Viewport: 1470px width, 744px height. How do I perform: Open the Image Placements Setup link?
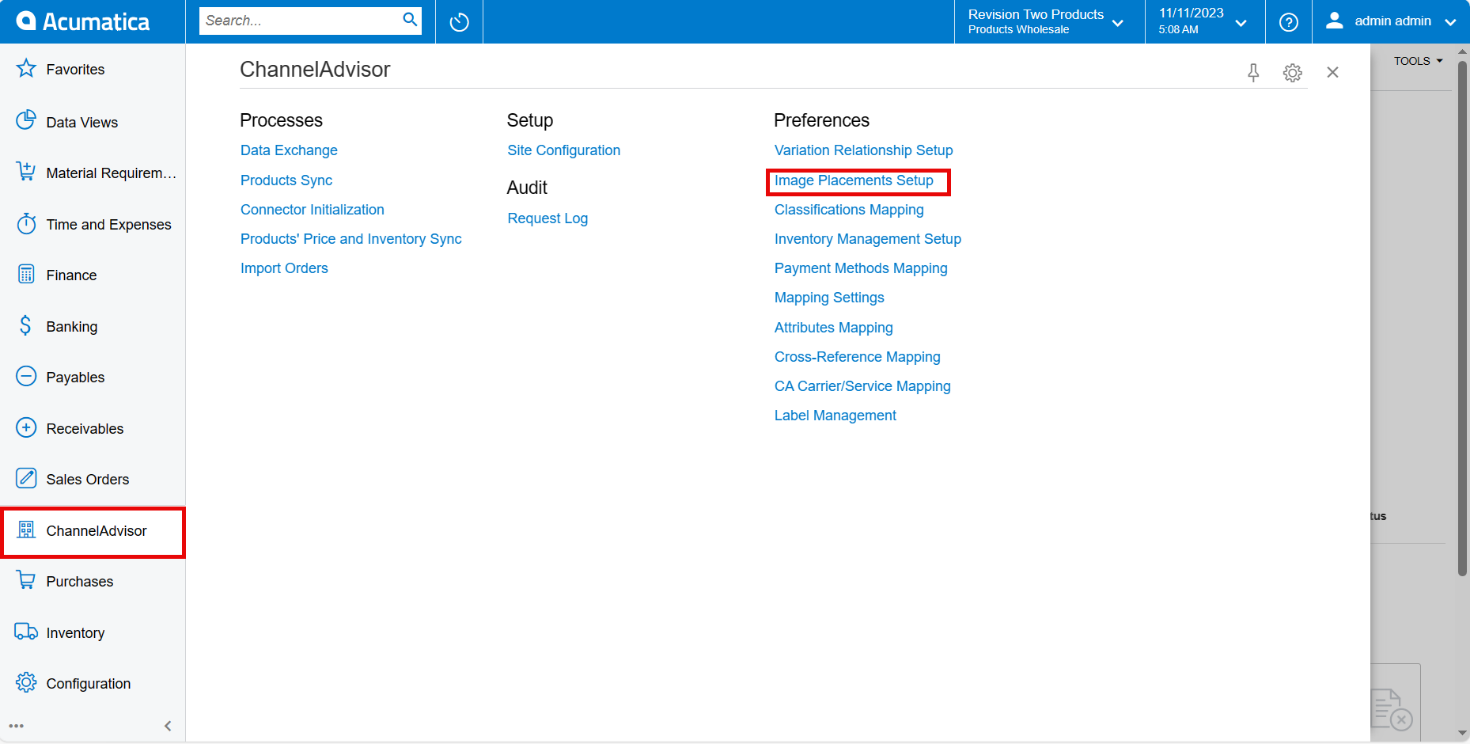coord(854,181)
